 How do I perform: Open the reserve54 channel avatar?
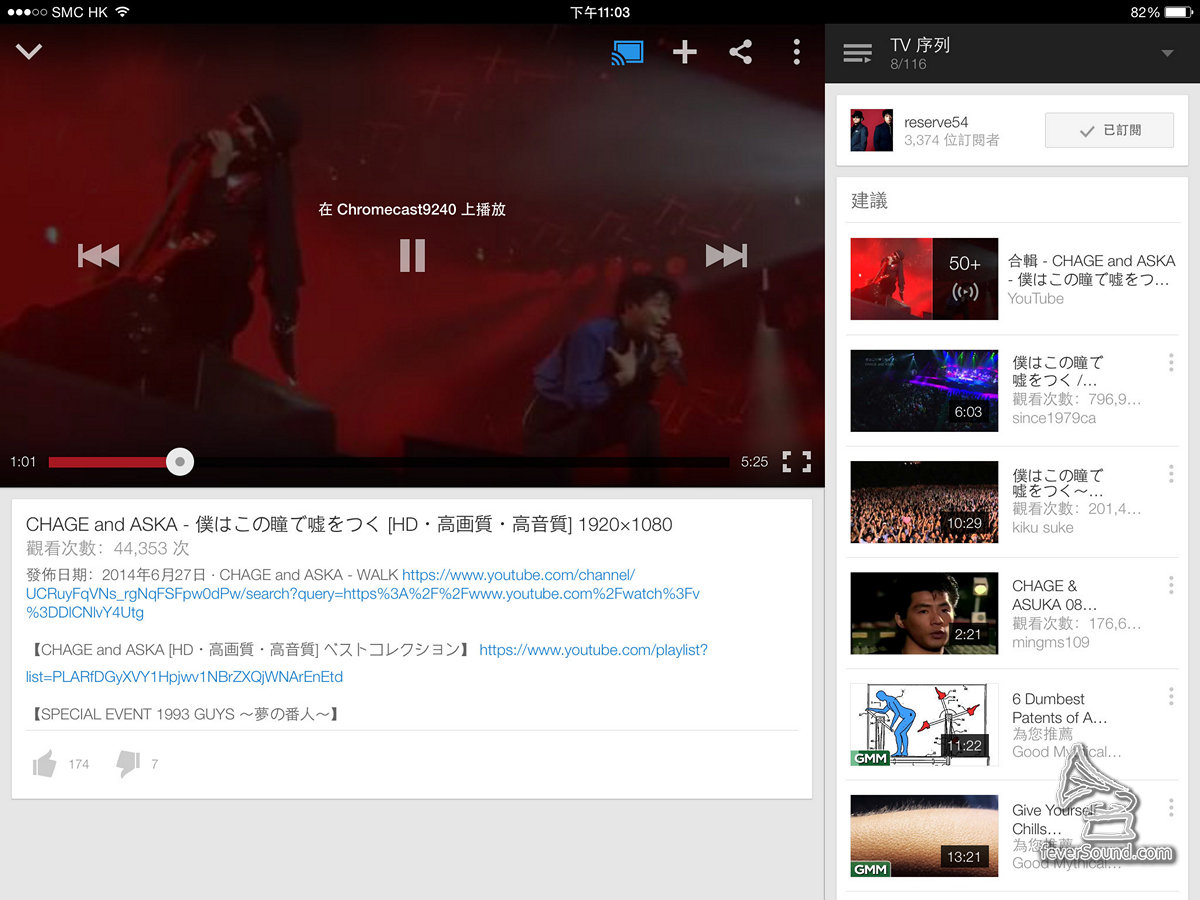point(872,131)
